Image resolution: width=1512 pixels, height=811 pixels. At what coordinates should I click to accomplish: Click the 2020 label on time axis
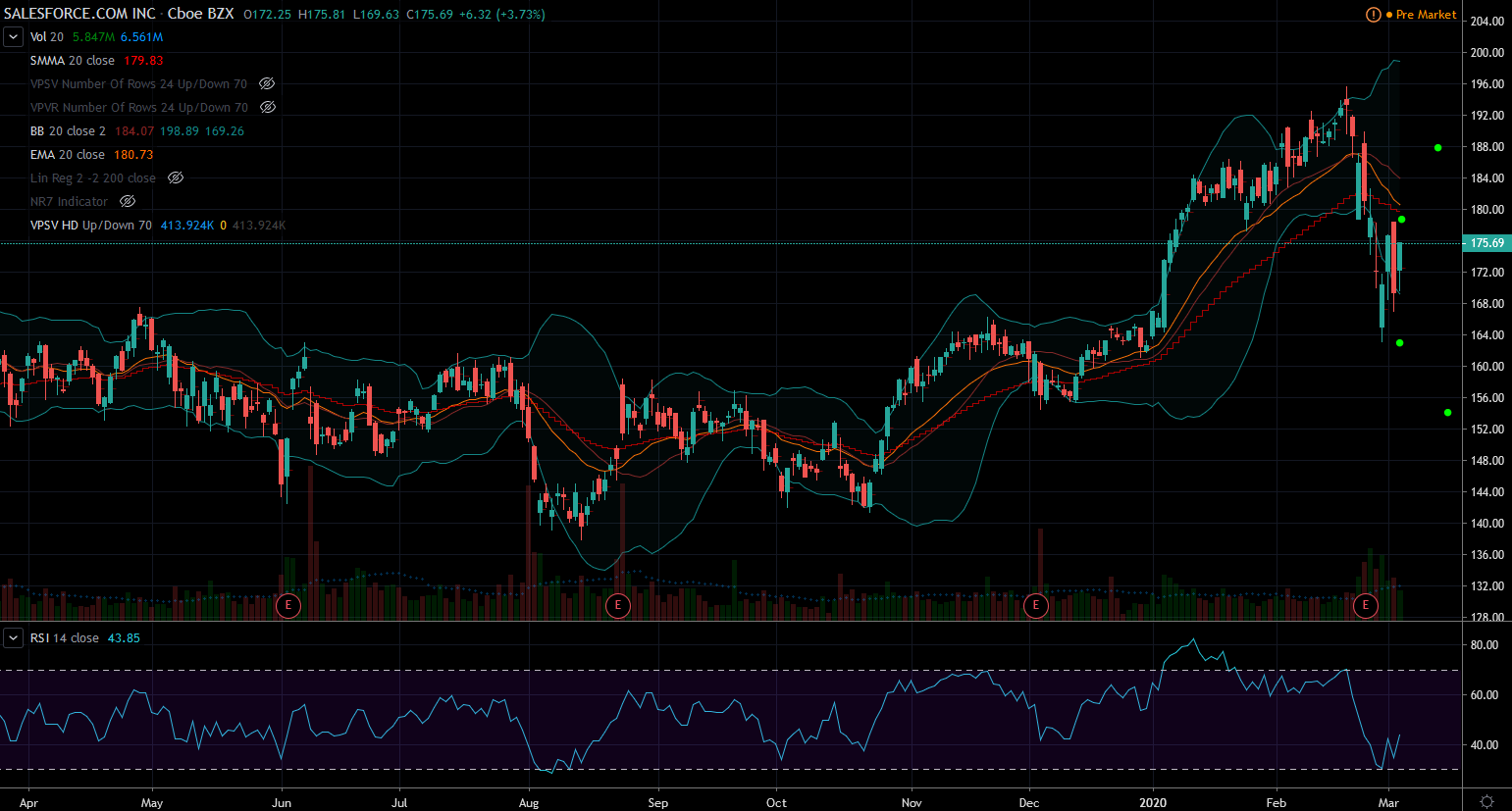(x=1153, y=803)
